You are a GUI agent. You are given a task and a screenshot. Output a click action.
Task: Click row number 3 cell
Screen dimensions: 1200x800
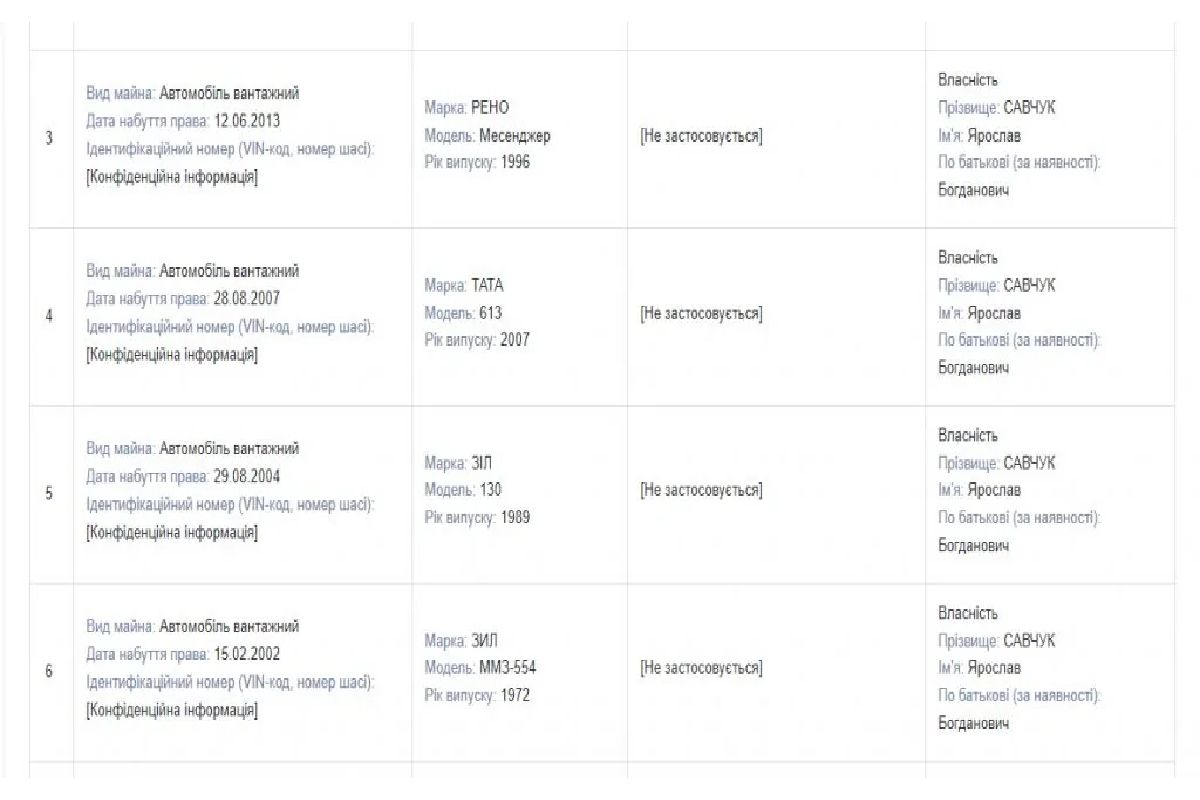click(x=49, y=138)
